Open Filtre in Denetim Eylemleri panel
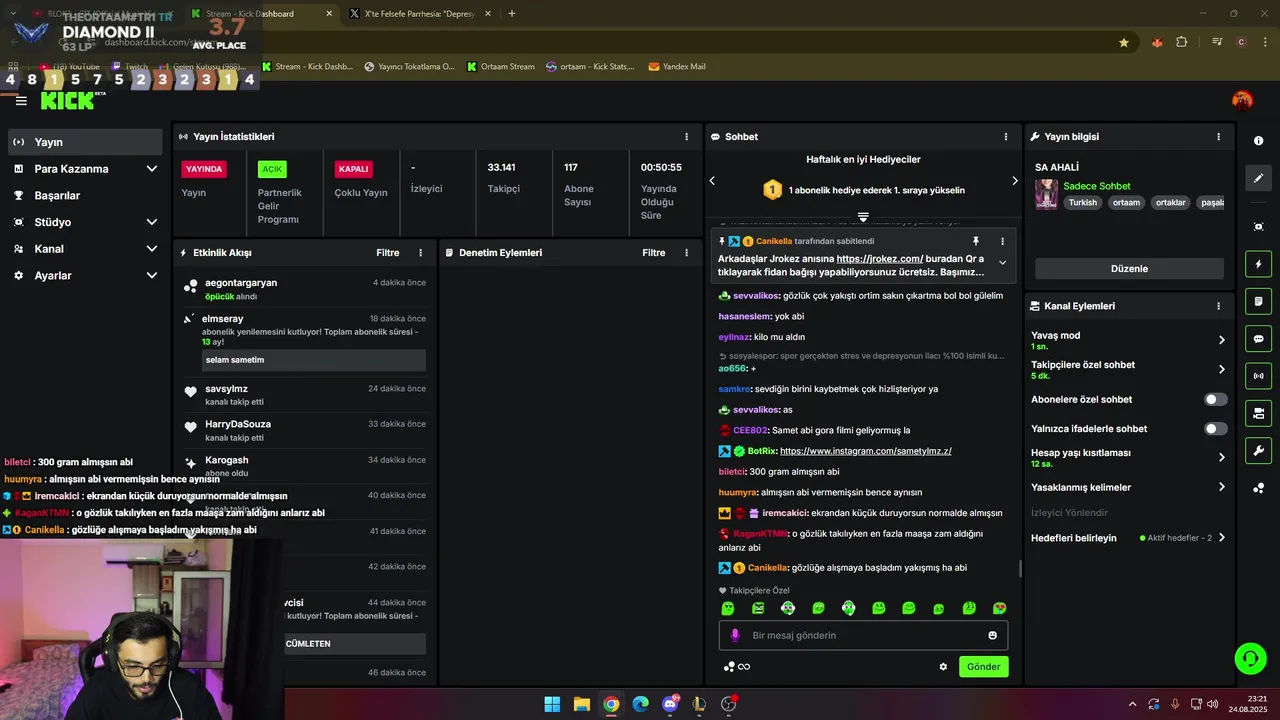The width and height of the screenshot is (1280, 720). 654,253
